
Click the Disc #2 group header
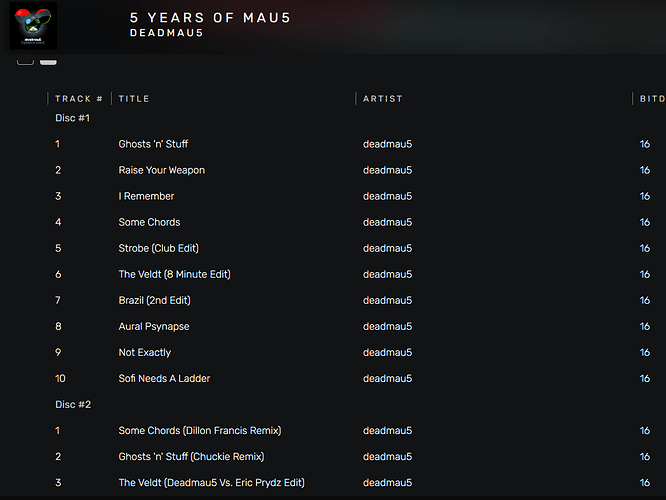(x=73, y=404)
